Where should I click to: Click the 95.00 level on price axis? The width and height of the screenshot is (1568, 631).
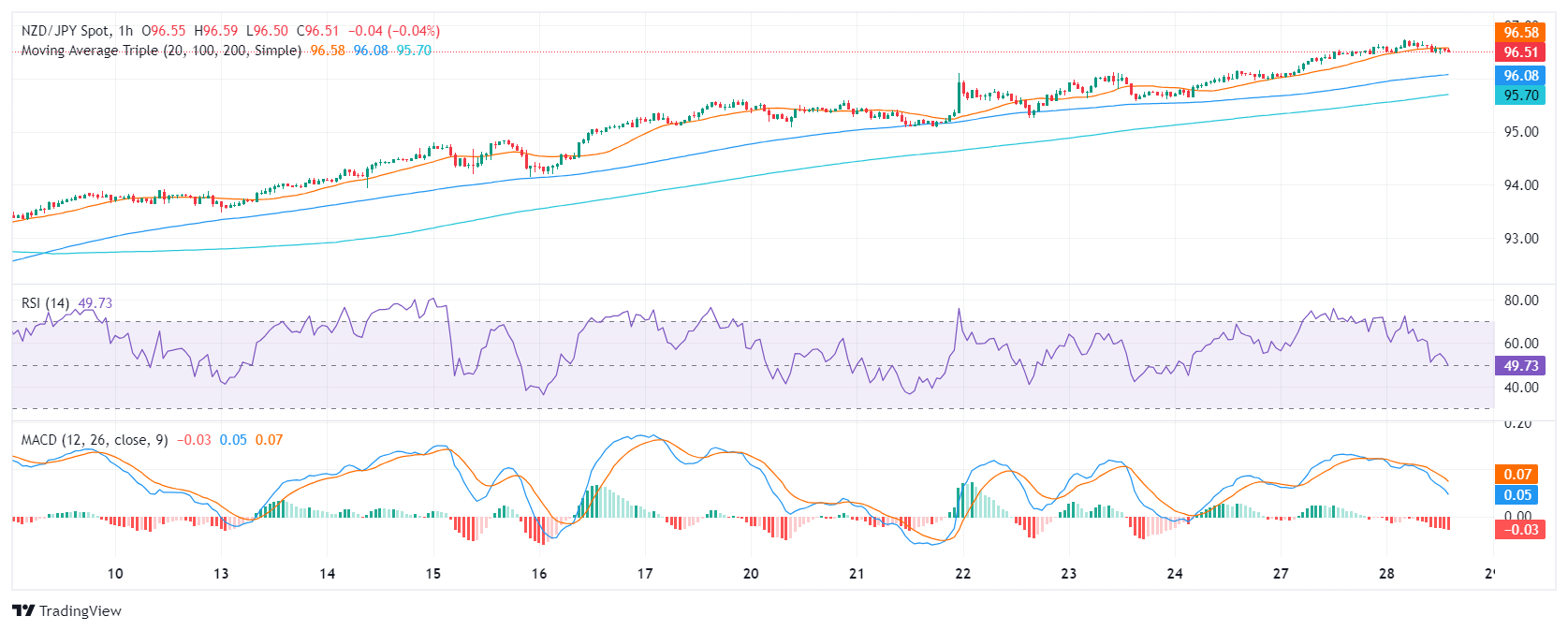pos(1520,132)
